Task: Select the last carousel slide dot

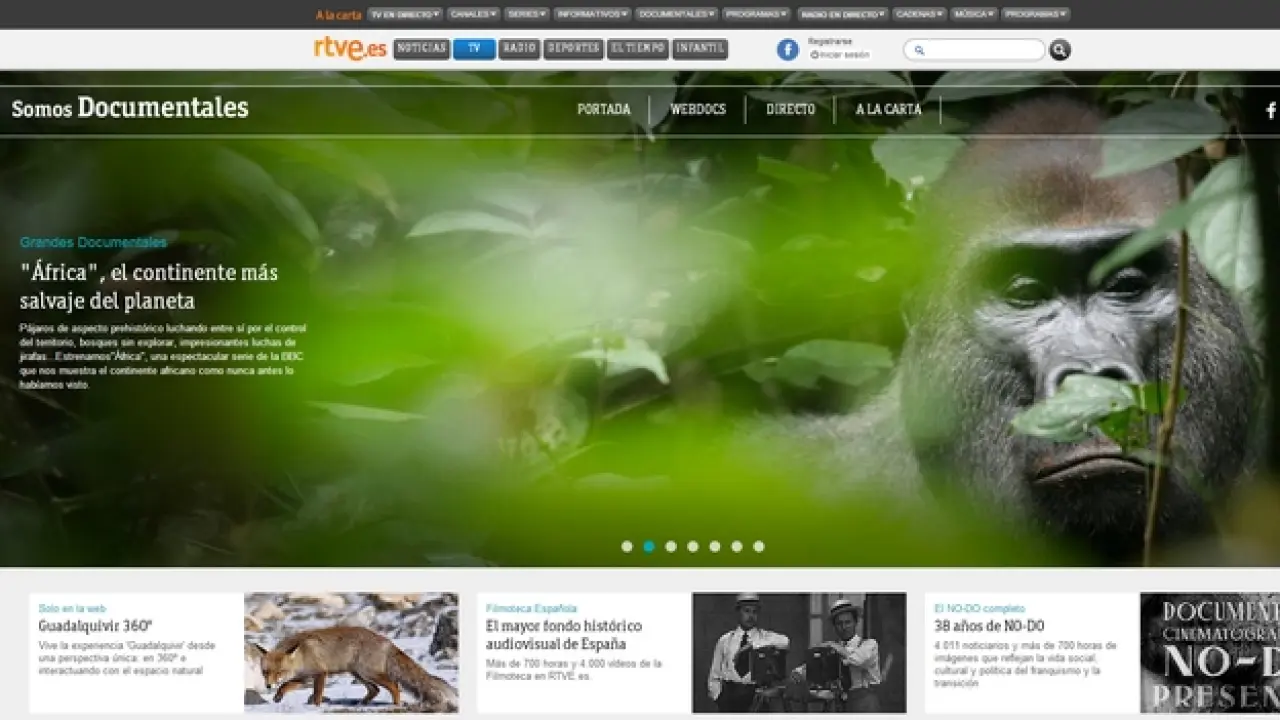Action: pos(759,547)
